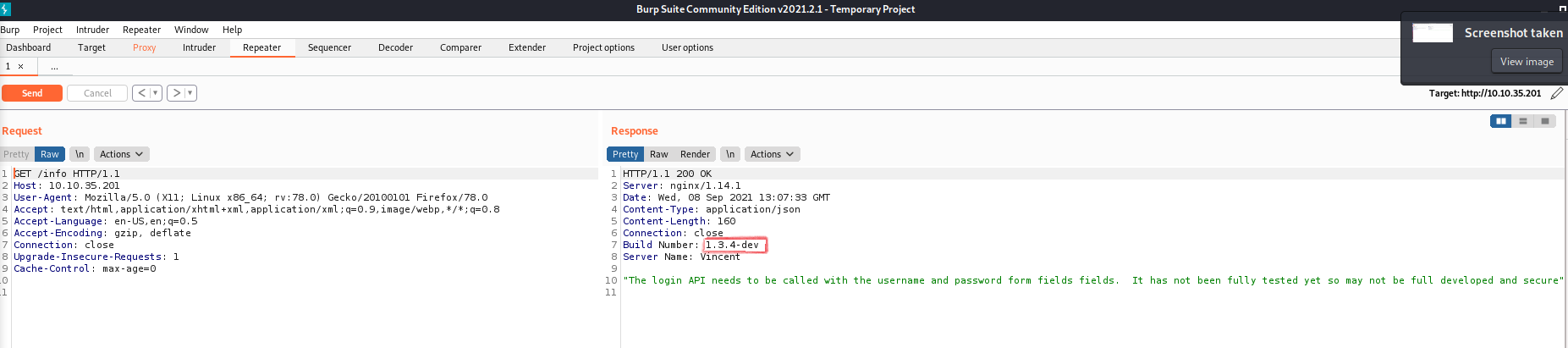Click the login API response body text
Screen dimensions: 1568x348
tap(1093, 280)
